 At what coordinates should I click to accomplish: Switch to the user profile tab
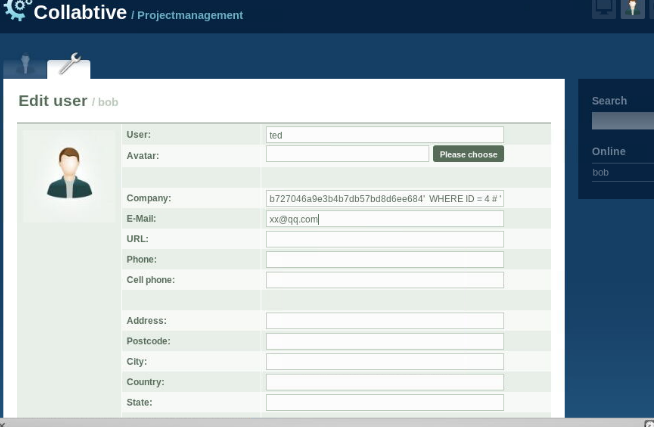click(25, 67)
